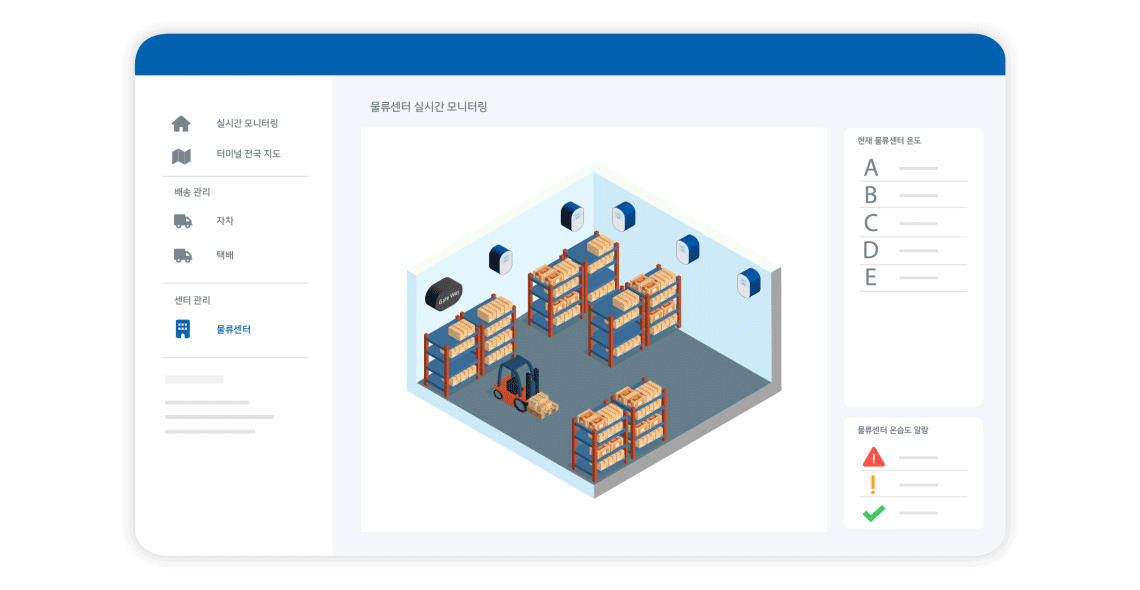Open the 터미널 전국 지도 menu item
The width and height of the screenshot is (1140, 590).
point(248,154)
